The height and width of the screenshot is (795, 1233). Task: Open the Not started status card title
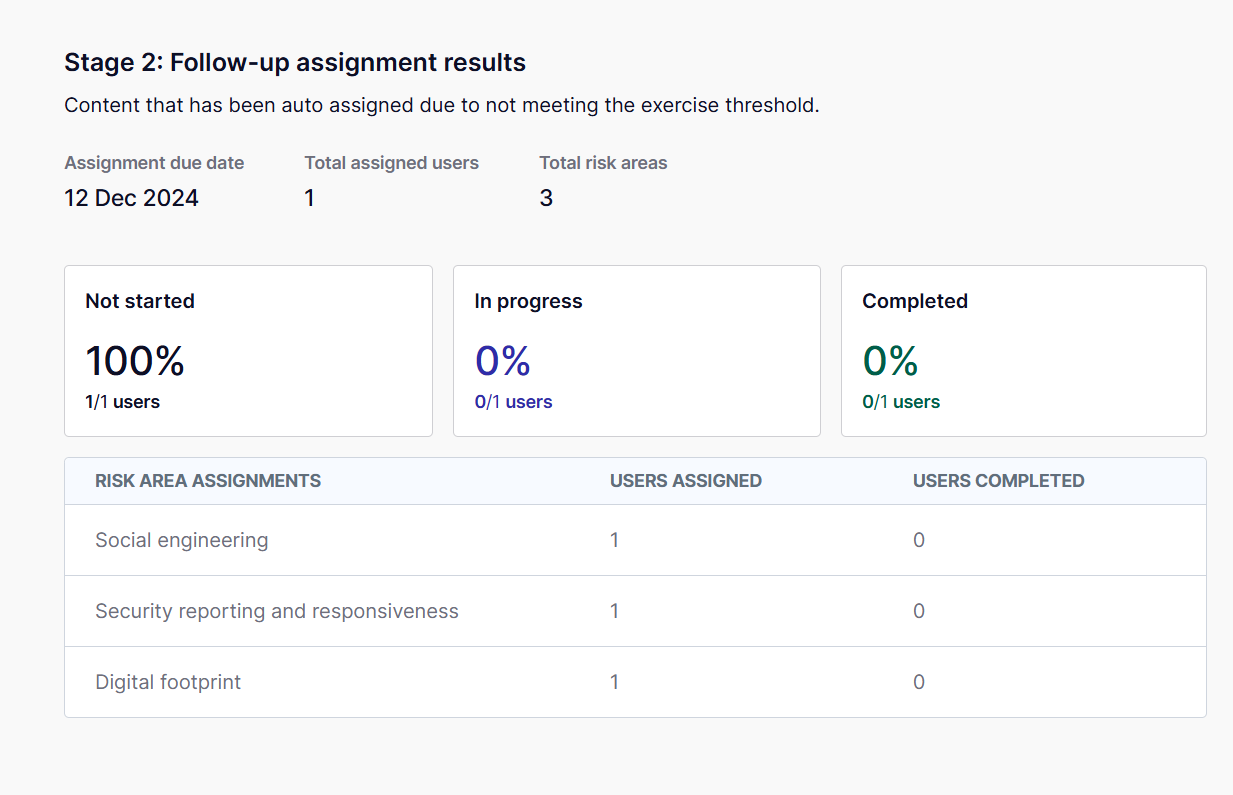pyautogui.click(x=140, y=301)
